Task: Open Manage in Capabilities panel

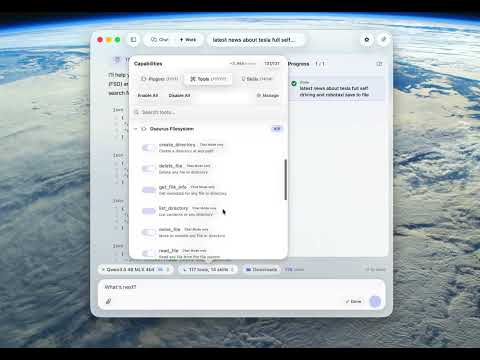Action: pos(268,96)
